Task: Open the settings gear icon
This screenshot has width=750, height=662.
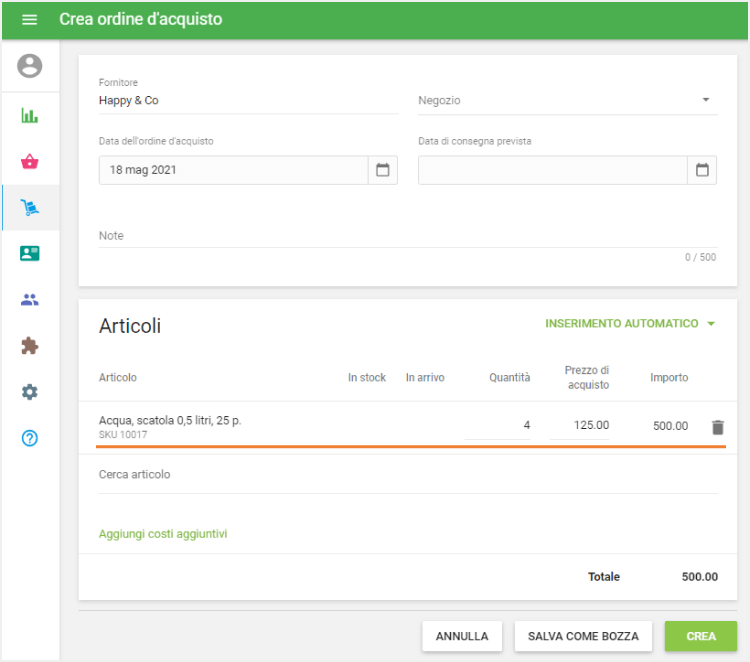Action: pyautogui.click(x=30, y=392)
